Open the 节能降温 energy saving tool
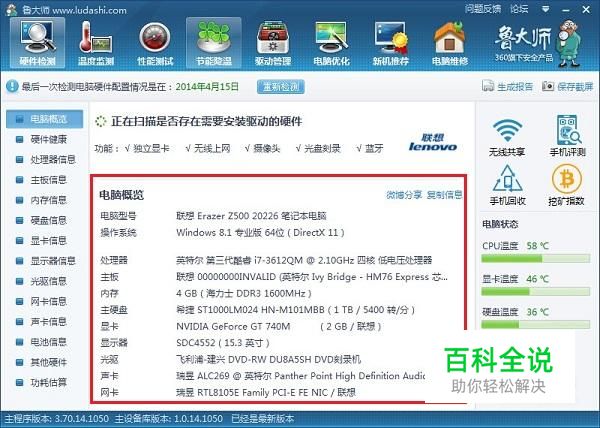Viewport: 600px width, 428px height. 214,43
